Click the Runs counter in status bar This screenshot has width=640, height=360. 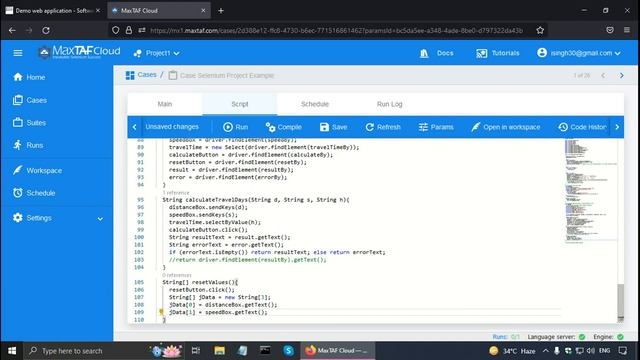tap(506, 337)
